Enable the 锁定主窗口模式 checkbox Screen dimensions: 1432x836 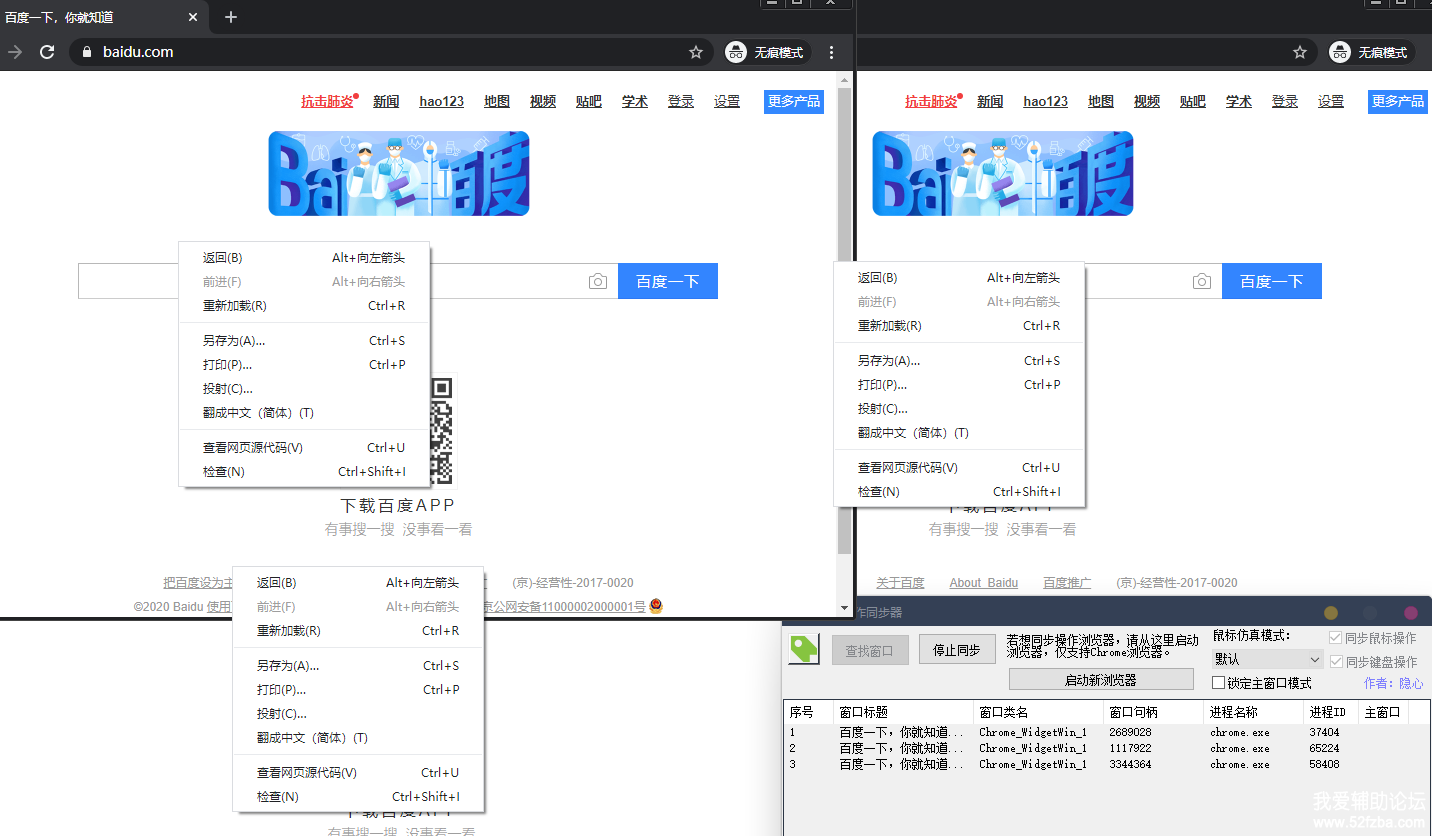click(x=1218, y=683)
